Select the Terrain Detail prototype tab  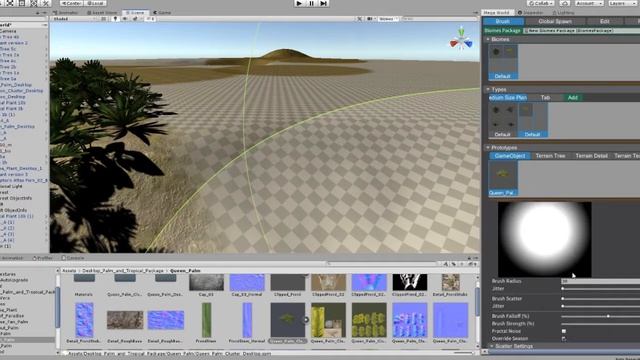tap(591, 156)
